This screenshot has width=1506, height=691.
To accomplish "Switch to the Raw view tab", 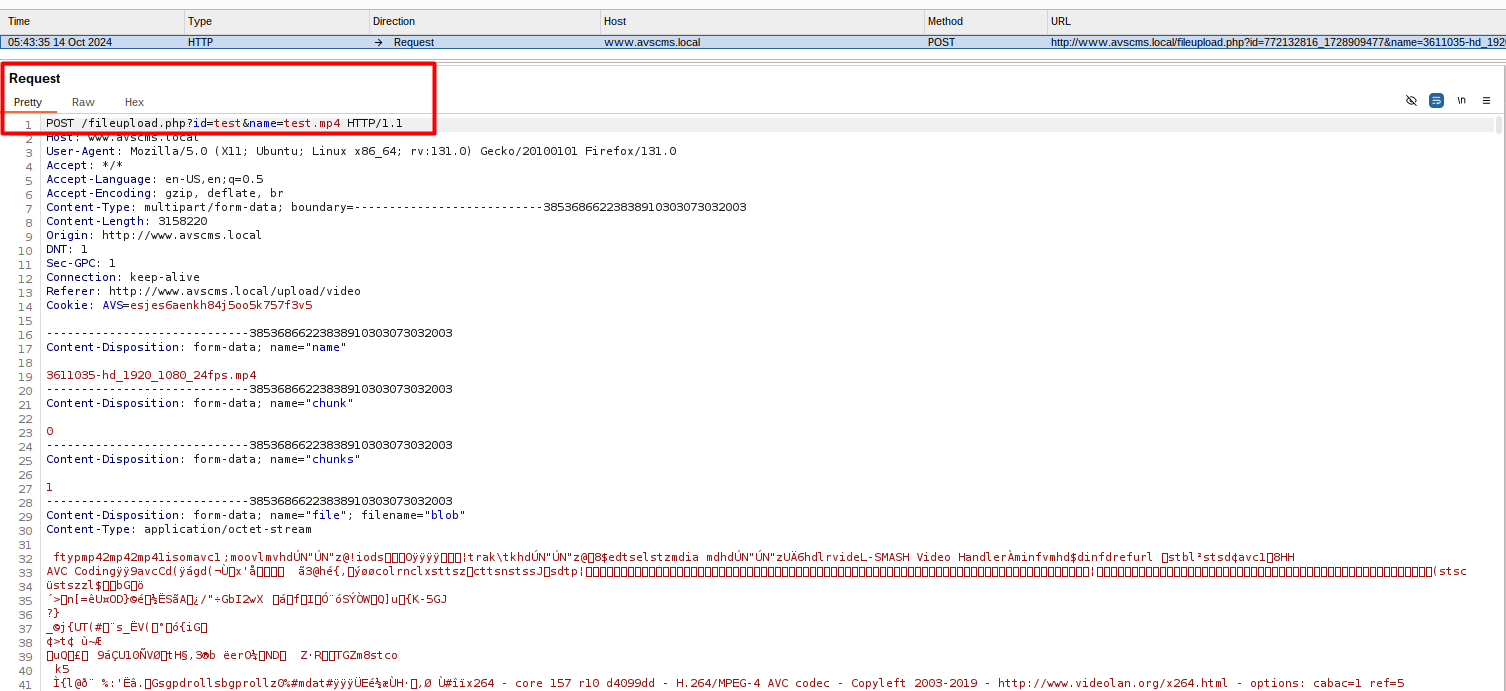I will 83,102.
